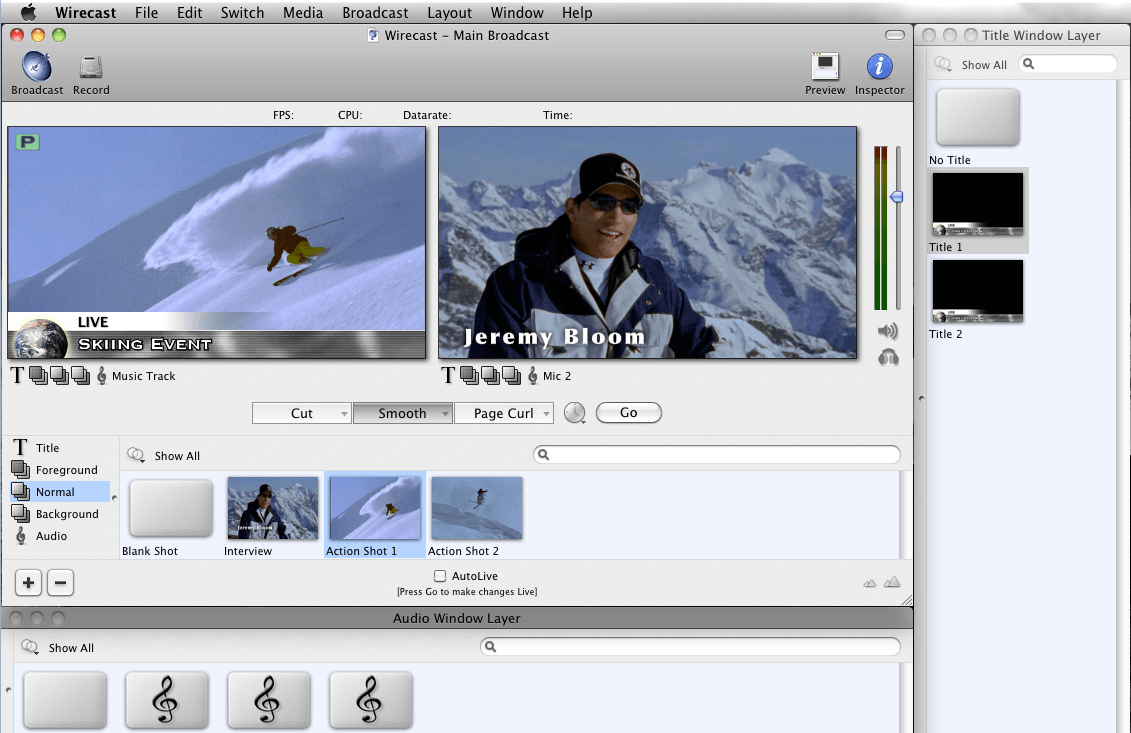The image size is (1131, 733).
Task: Select the Audio layer in the layer list
Action: pyautogui.click(x=60, y=536)
